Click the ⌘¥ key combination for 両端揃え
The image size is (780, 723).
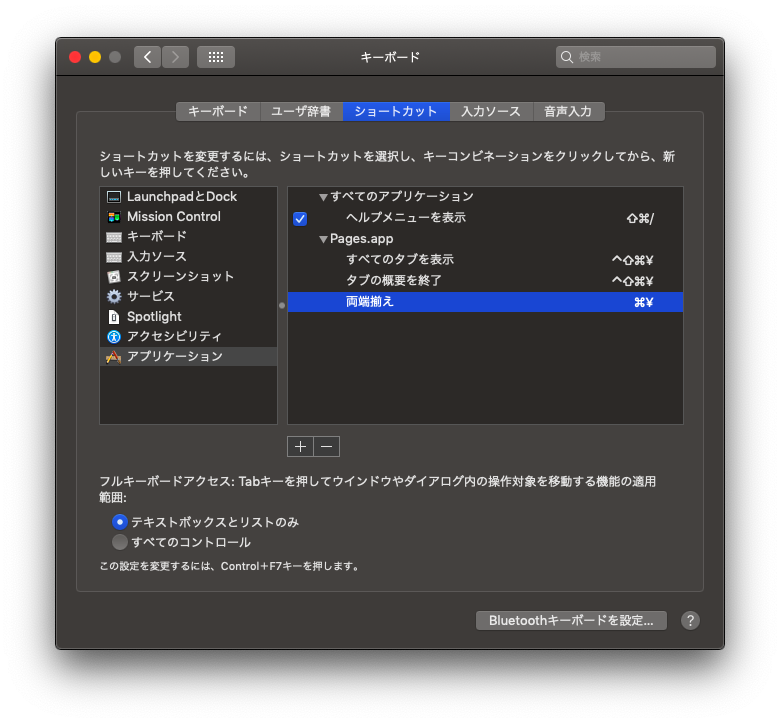[643, 303]
